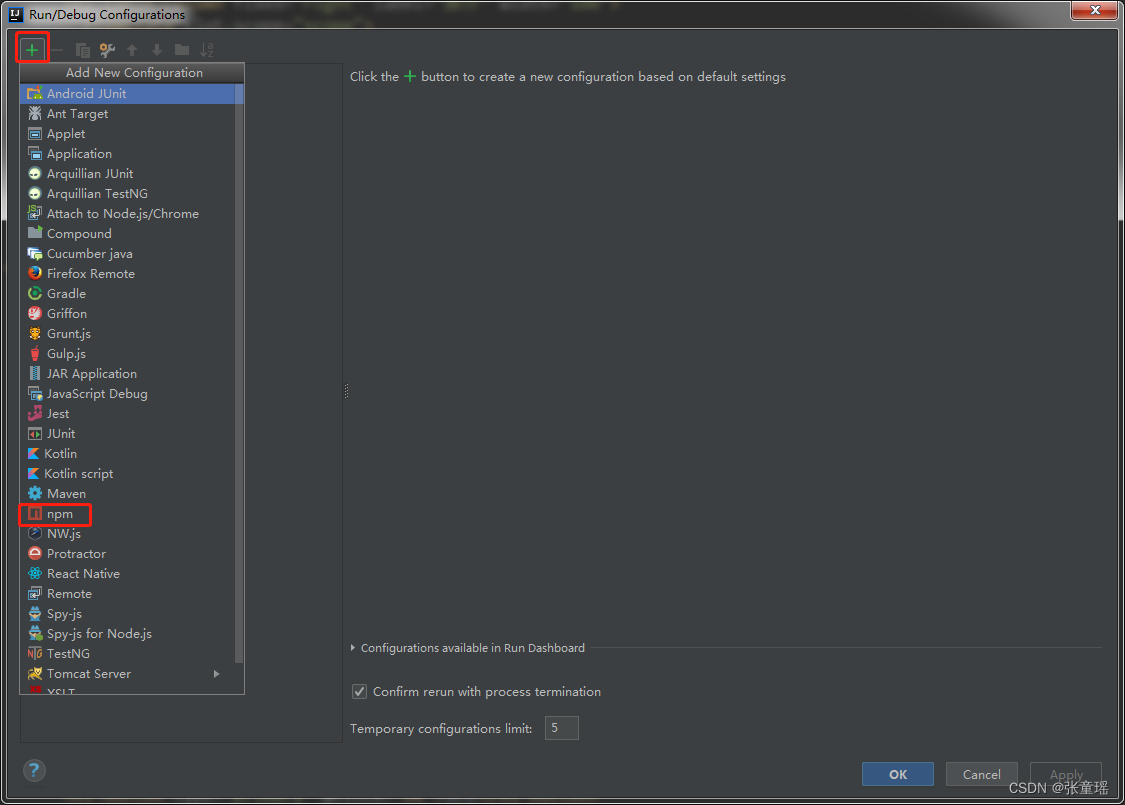The height and width of the screenshot is (805, 1125).
Task: Click the Arquillian JUnit alien icon
Action: pos(34,174)
